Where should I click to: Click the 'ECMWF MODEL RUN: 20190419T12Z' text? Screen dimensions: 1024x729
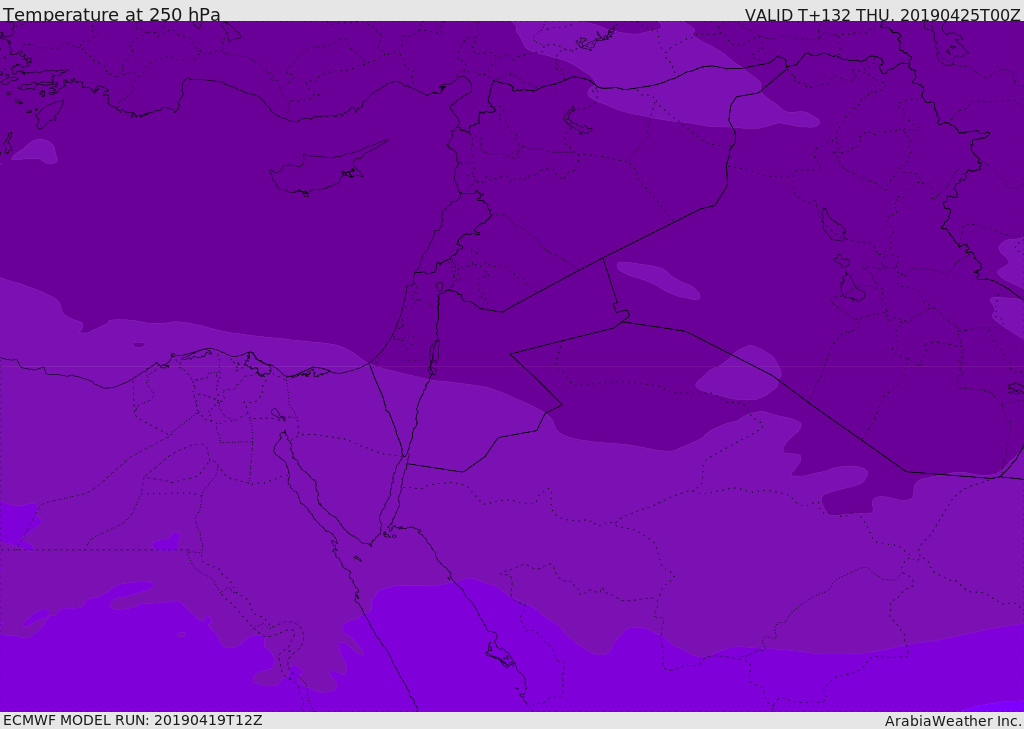(x=133, y=720)
